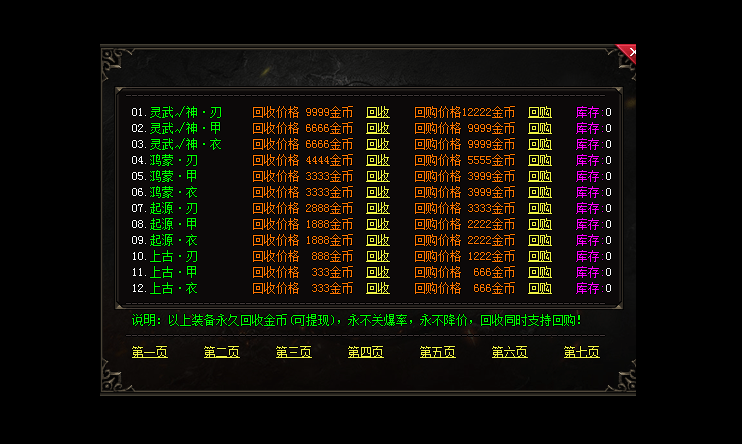Recycle item 10 上古·刃 for 888金币
This screenshot has height=444, width=742.
pyautogui.click(x=378, y=257)
